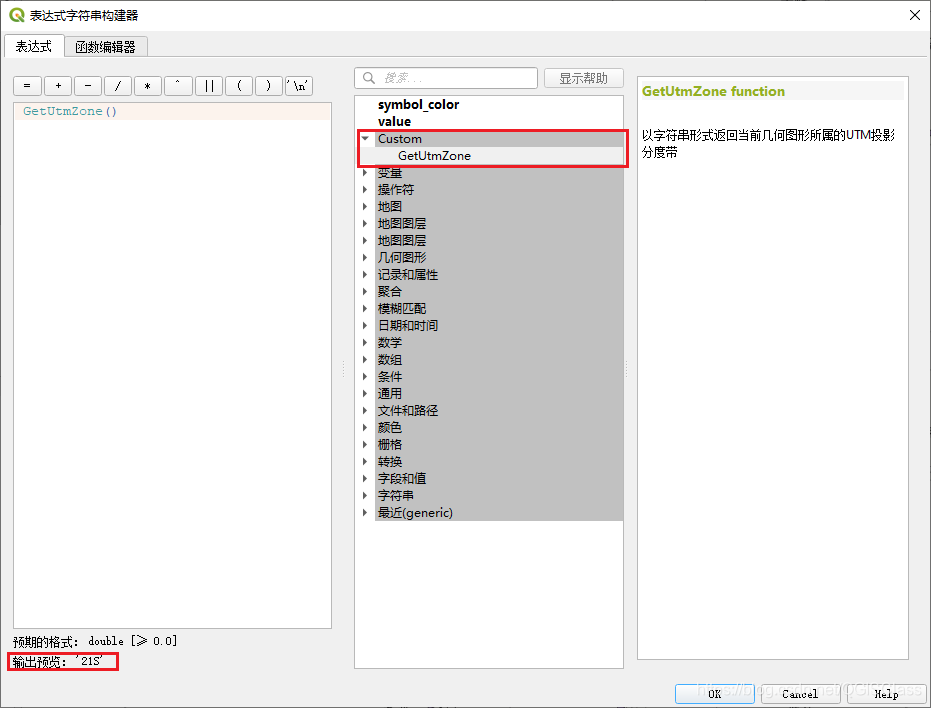The width and height of the screenshot is (931, 708).
Task: Expand the 数学 group
Action: coord(365,342)
